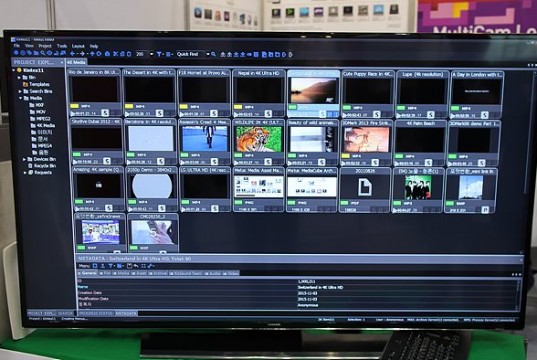
Task: Play the WILDLIFE IN 4K tiger clip
Action: tap(236, 162)
